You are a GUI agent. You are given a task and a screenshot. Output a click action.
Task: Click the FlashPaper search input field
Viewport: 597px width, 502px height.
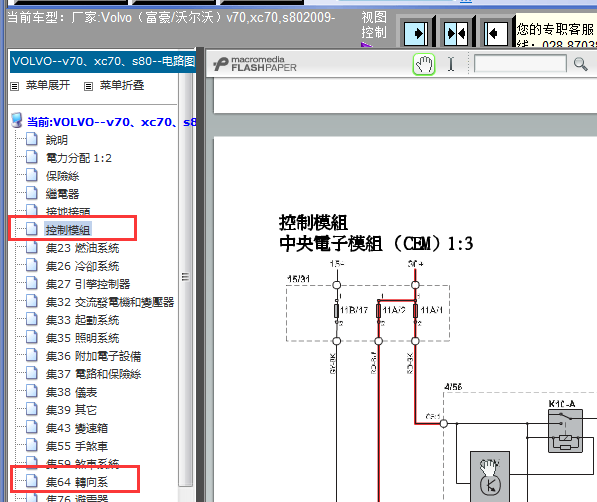click(x=520, y=64)
